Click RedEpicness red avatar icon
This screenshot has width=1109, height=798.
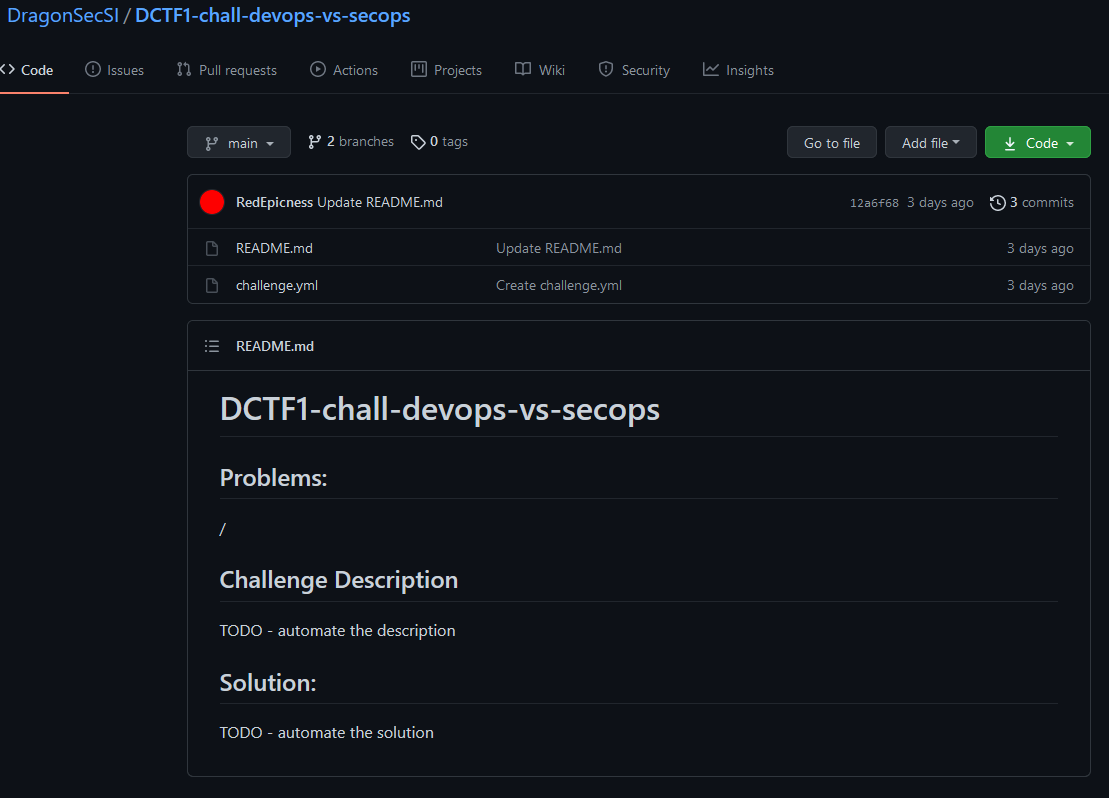tap(211, 202)
